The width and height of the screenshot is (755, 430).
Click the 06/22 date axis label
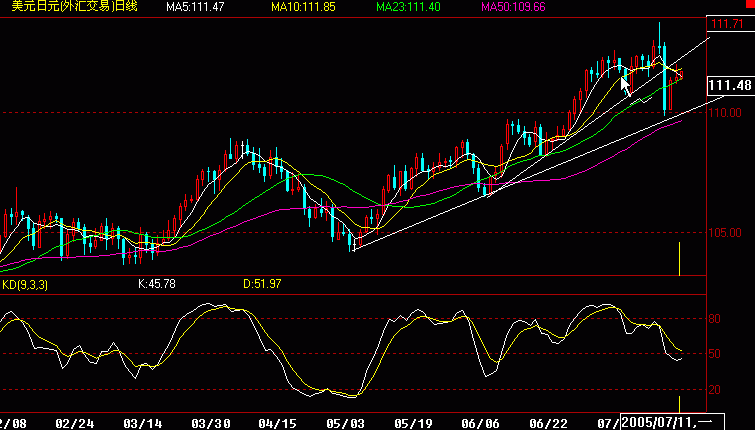click(549, 424)
